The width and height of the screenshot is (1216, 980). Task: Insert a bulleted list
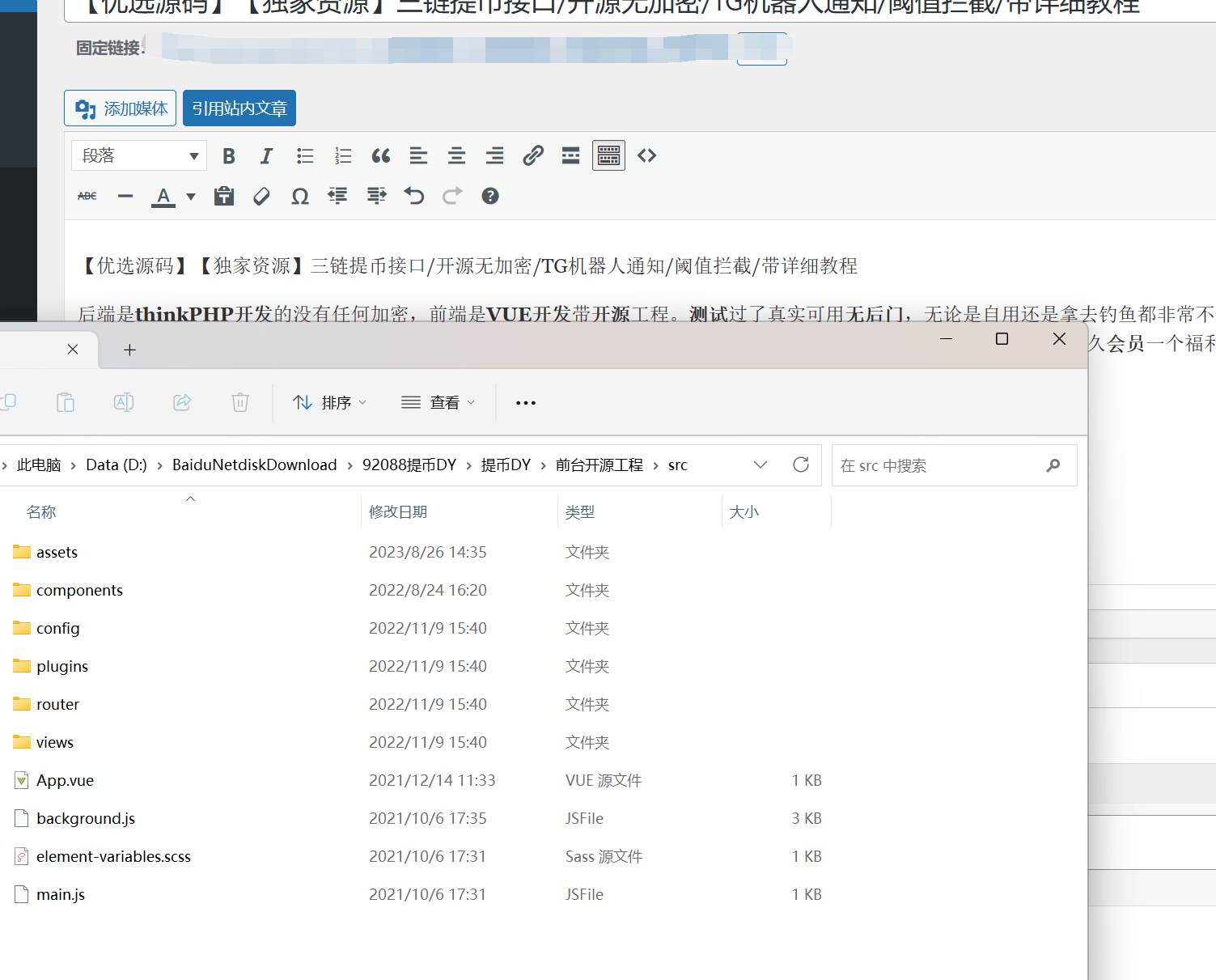(305, 155)
